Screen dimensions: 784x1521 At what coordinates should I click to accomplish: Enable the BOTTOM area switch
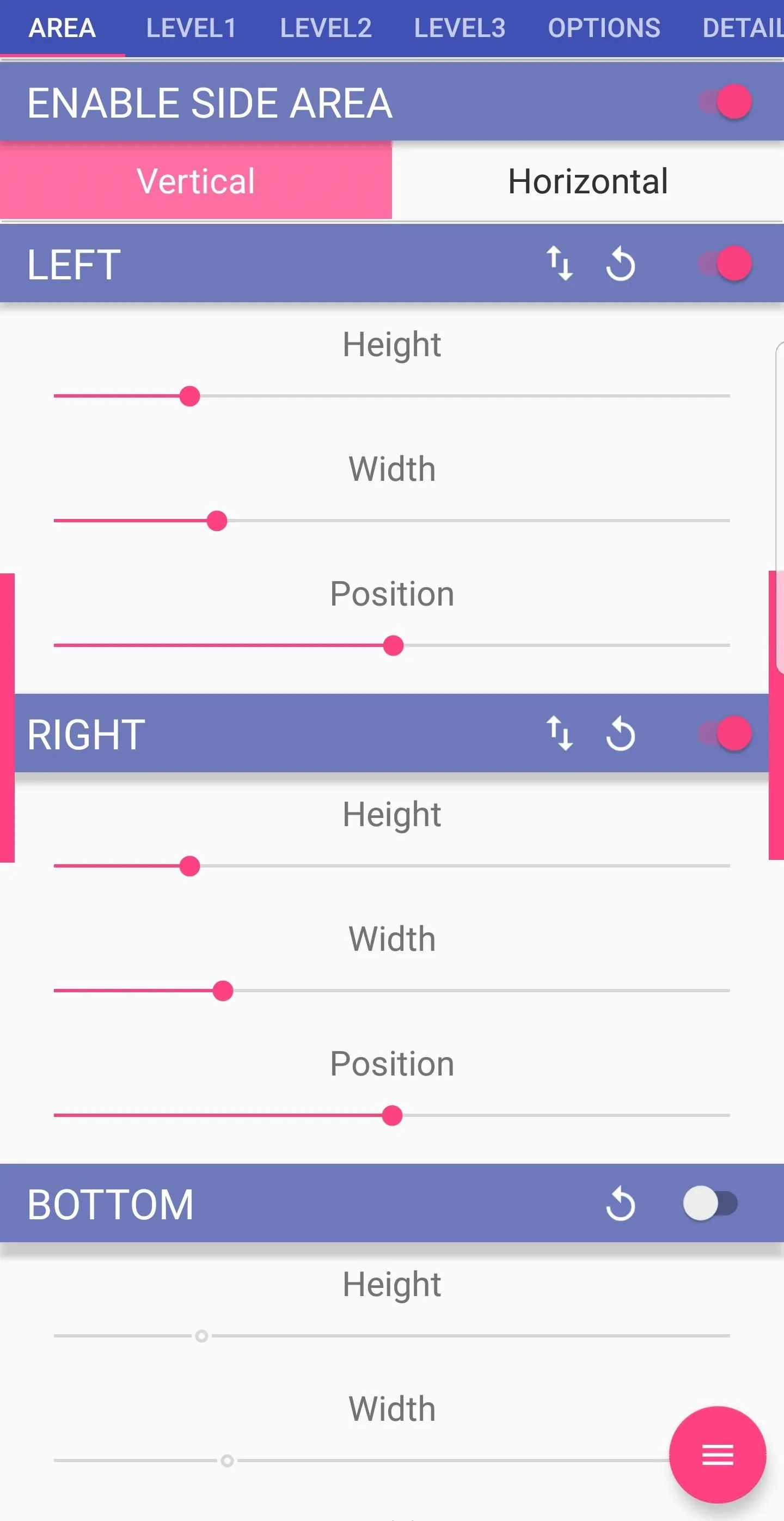point(711,1204)
